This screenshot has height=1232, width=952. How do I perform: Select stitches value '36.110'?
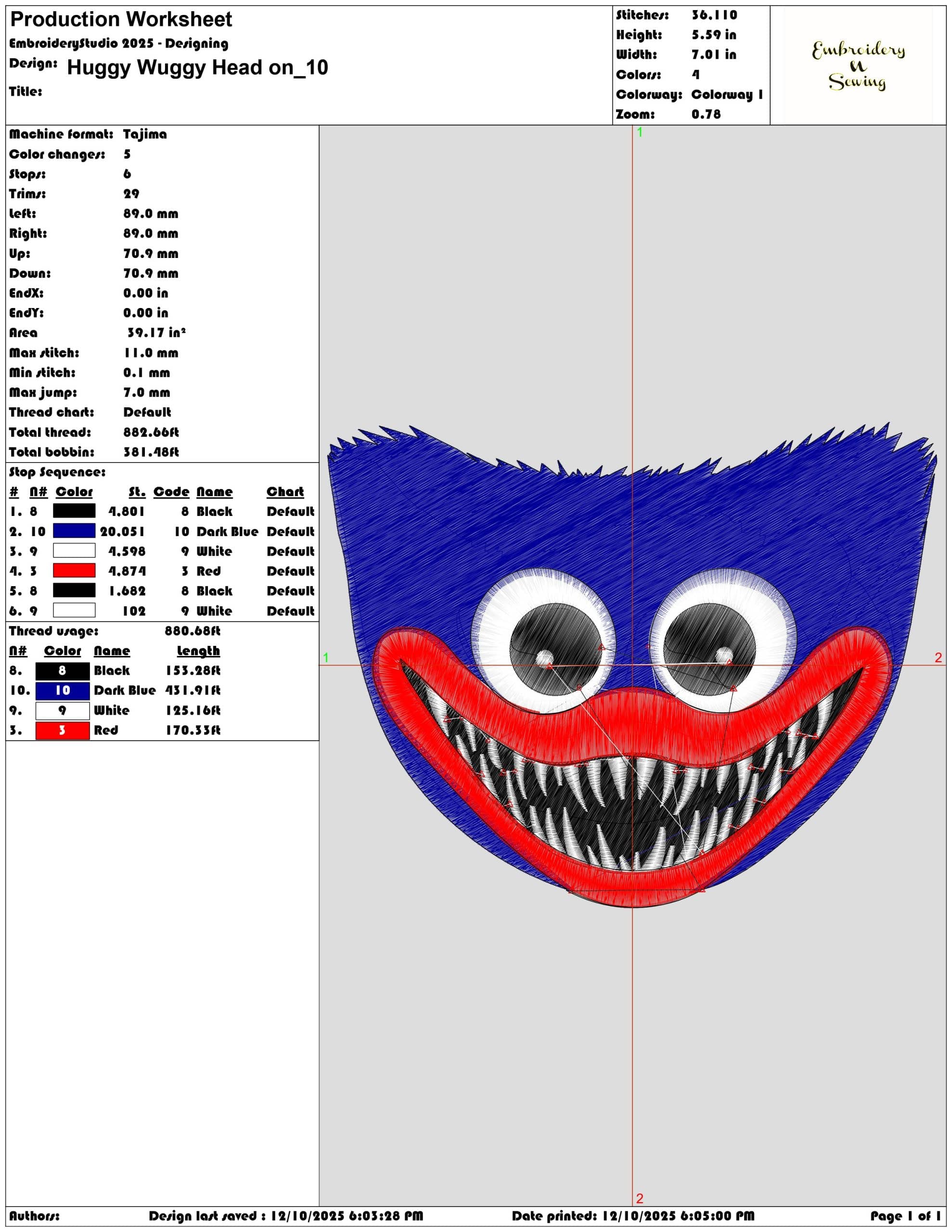coord(714,15)
